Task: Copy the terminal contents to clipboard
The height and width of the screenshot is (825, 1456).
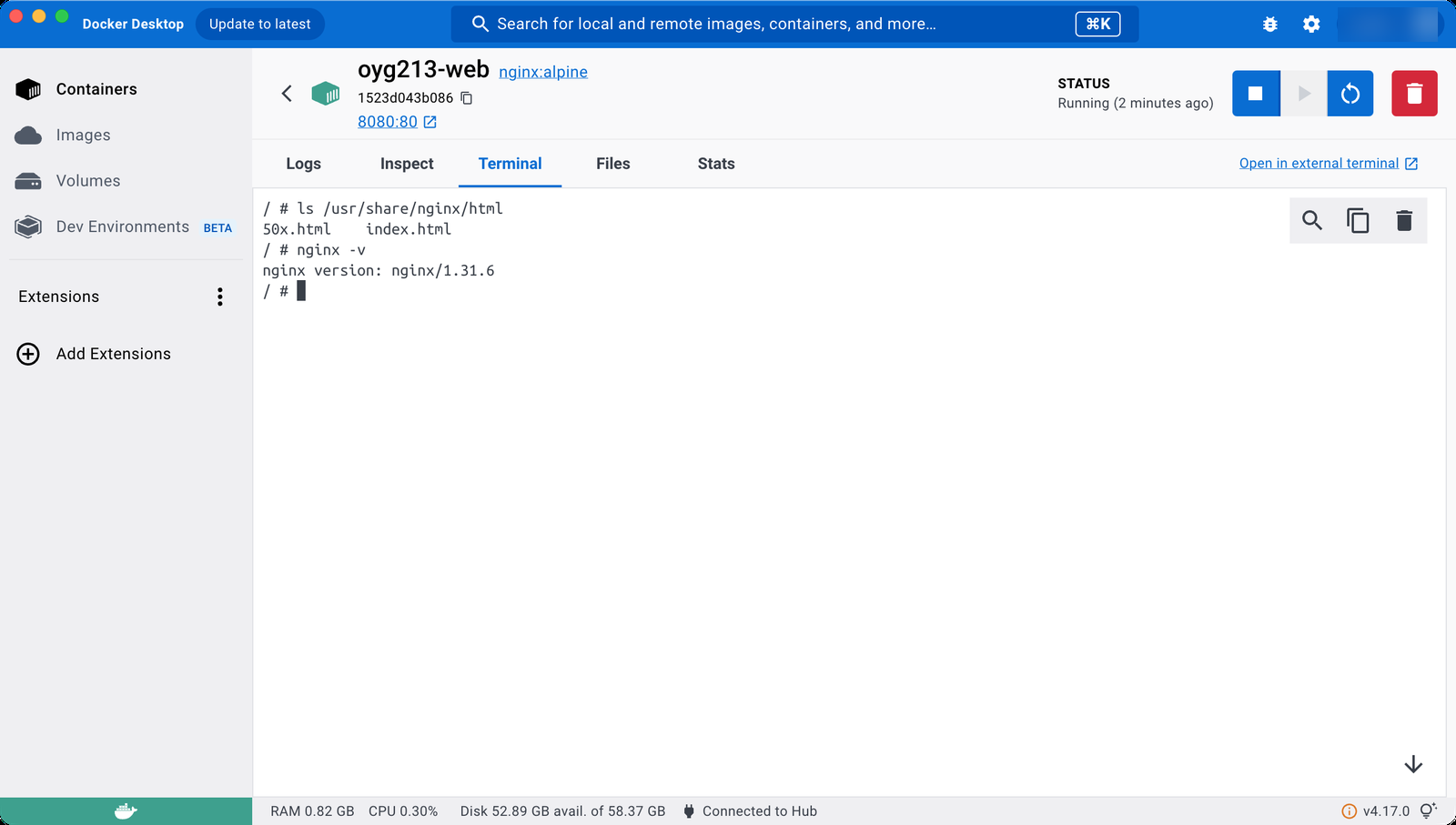Action: coord(1358,220)
